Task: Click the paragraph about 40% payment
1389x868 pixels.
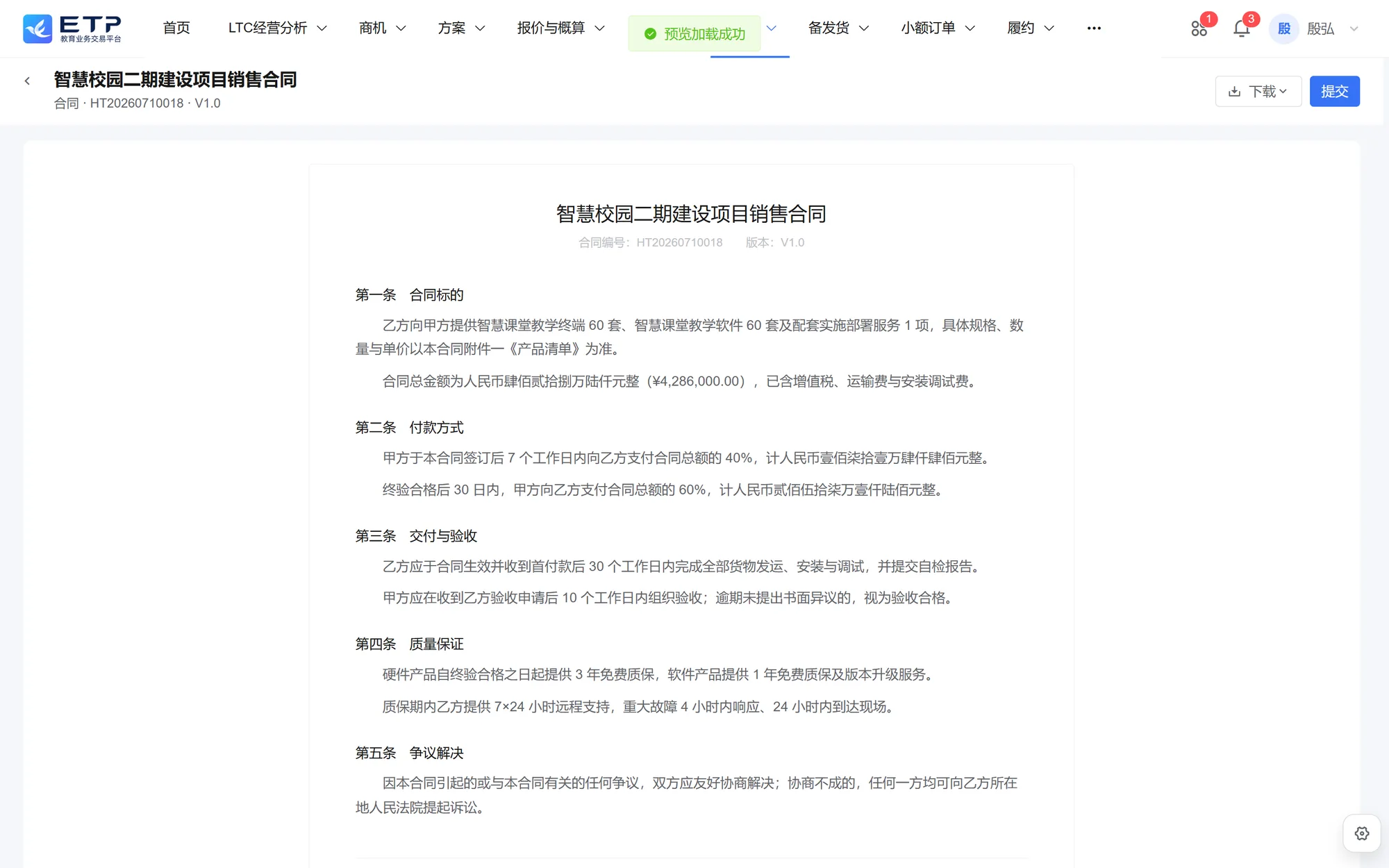Action: 688,458
